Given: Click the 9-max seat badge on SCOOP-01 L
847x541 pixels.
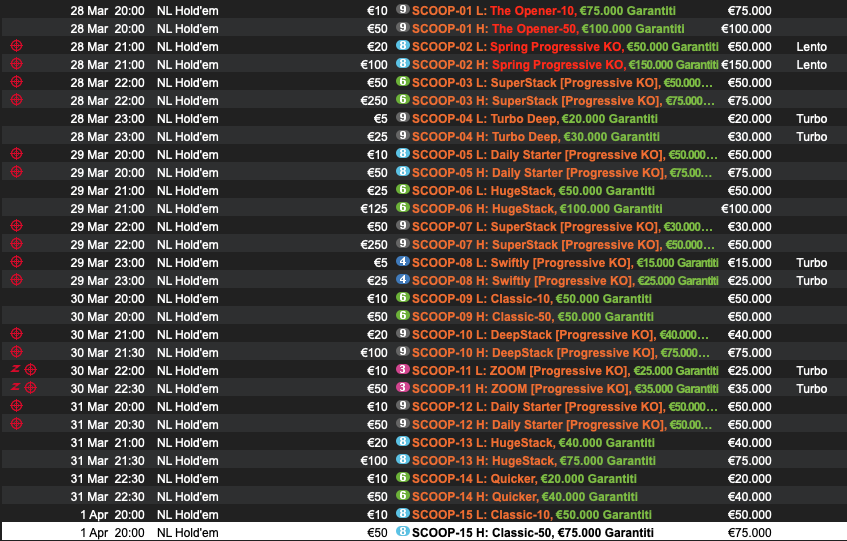Looking at the screenshot, I should coord(402,9).
